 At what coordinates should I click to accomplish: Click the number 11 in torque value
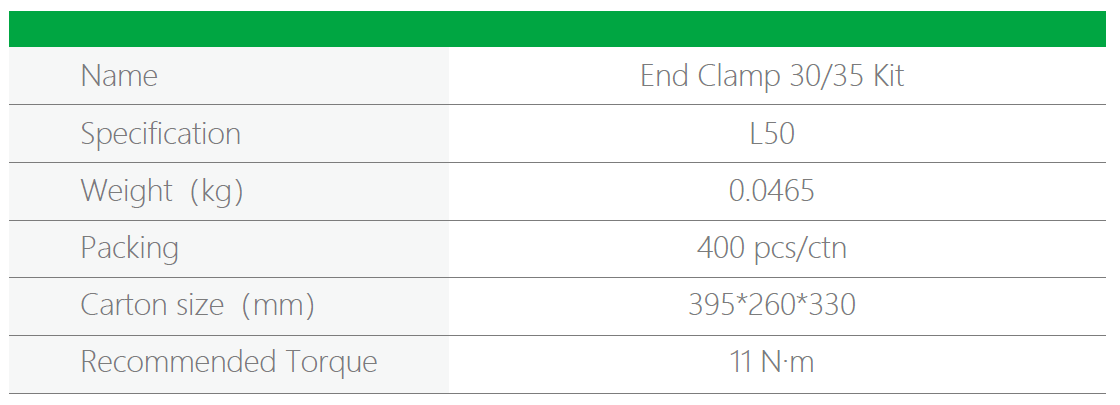[741, 362]
